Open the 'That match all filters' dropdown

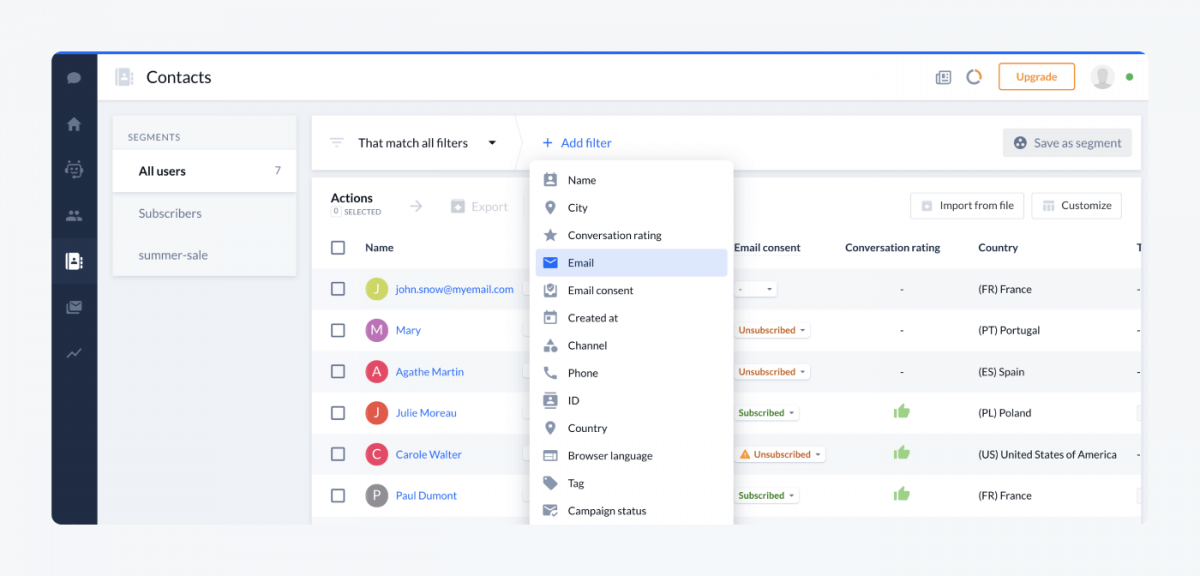tap(427, 143)
